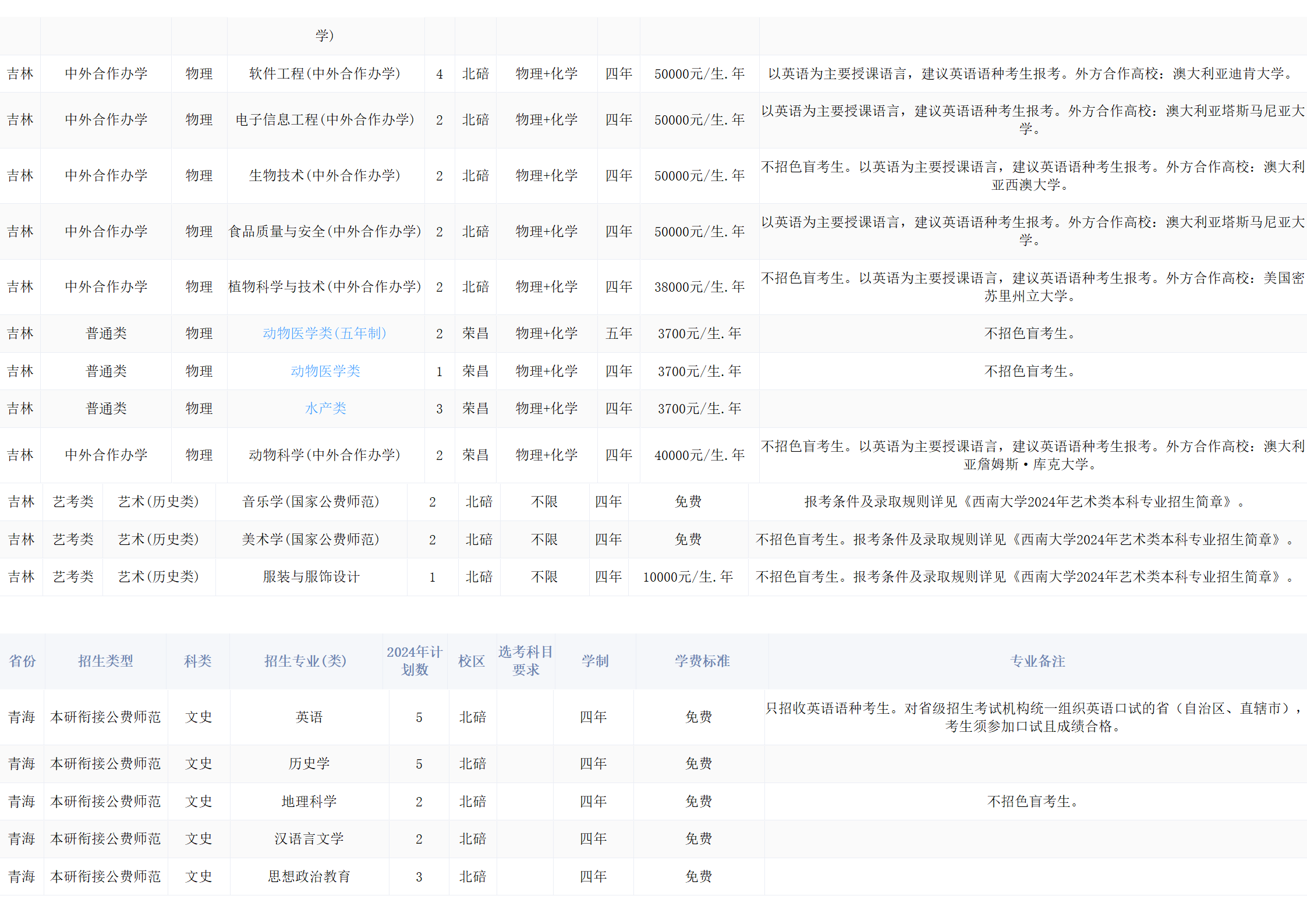
Task: Click the 省份 column header
Action: click(22, 661)
